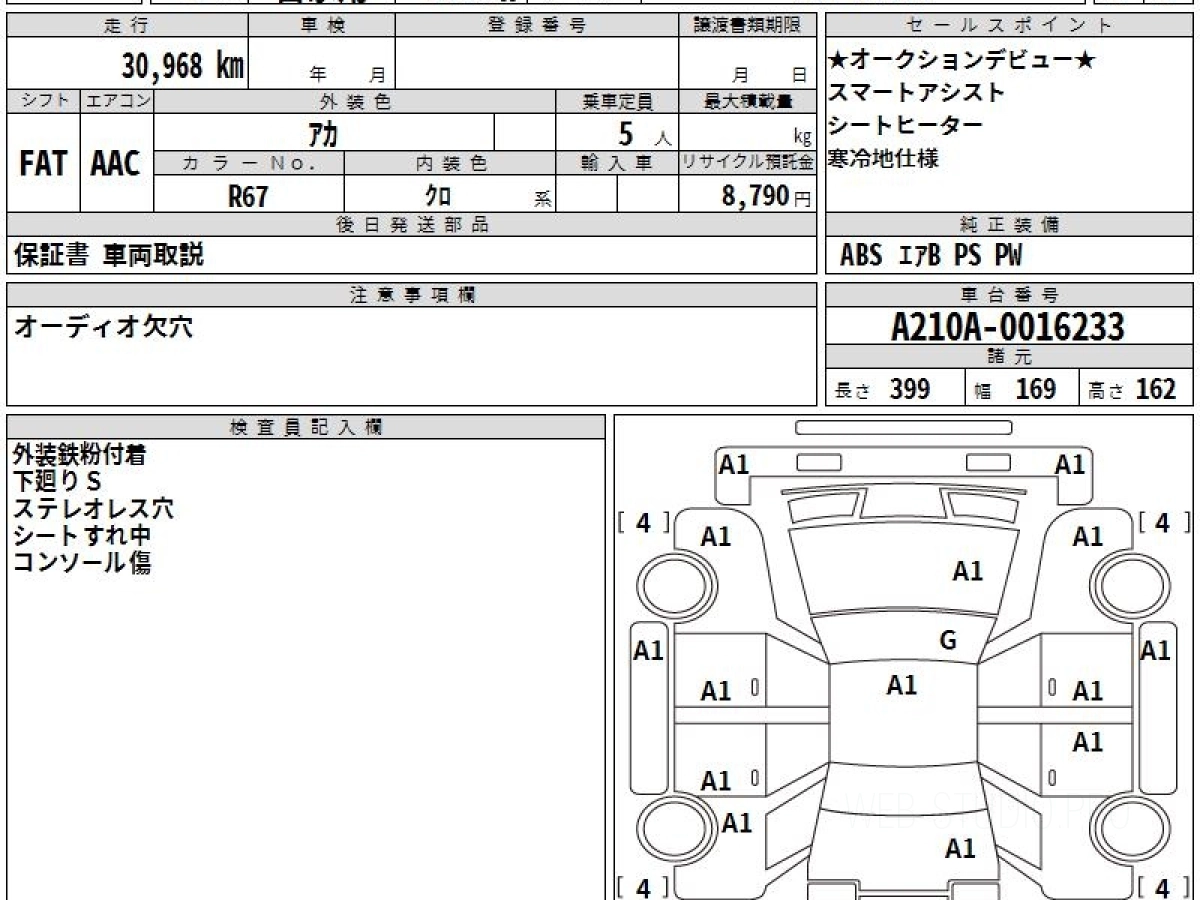Select the line スマートアシスト
The width and height of the screenshot is (1200, 900).
916,93
